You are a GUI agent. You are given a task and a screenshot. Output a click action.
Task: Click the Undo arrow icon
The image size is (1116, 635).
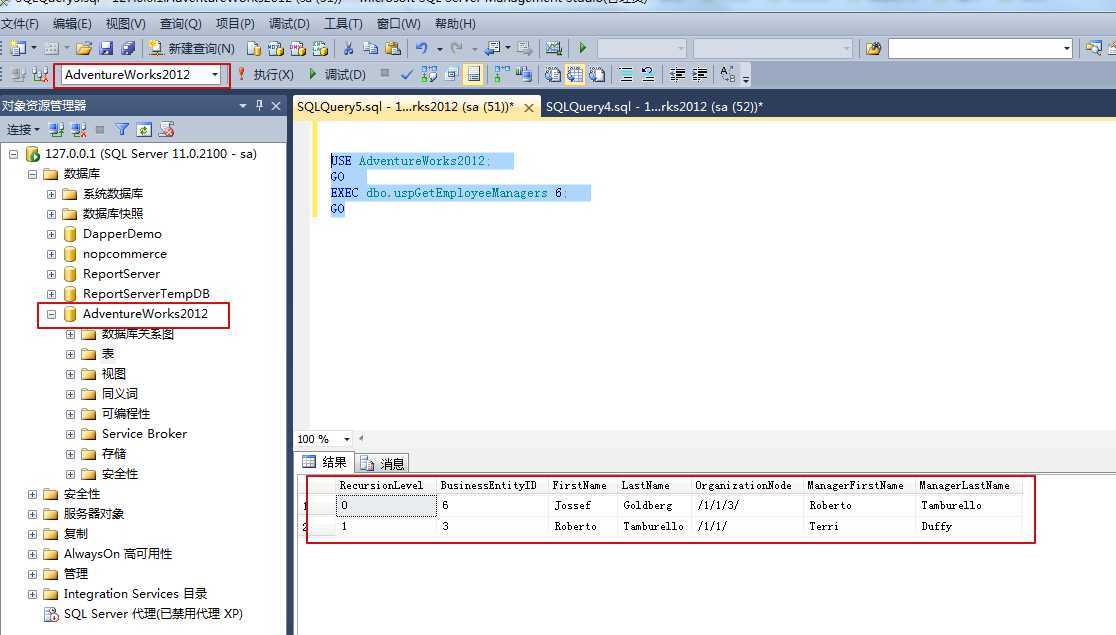[422, 48]
